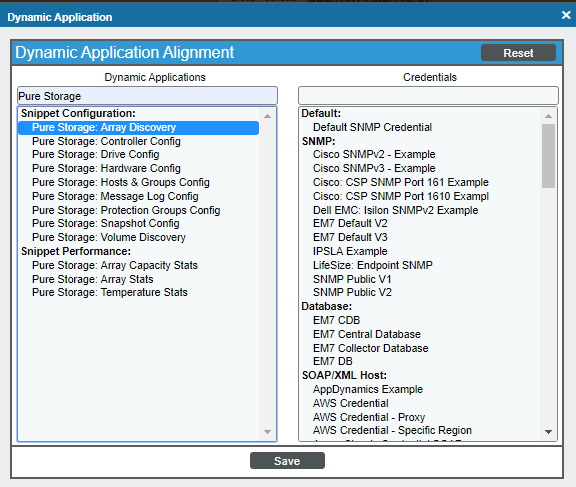Screen dimensions: 576x487
Task: Click the Save button
Action: click(287, 461)
